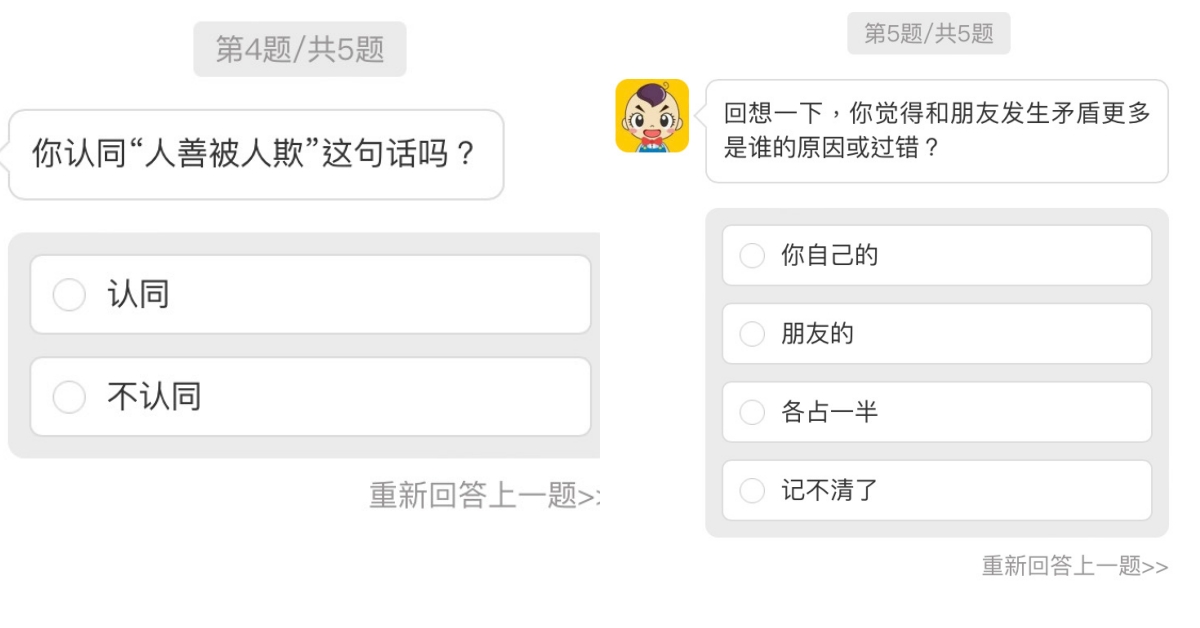1200x628 pixels.
Task: Click the 人善被人欺 question bubble
Action: [256, 155]
